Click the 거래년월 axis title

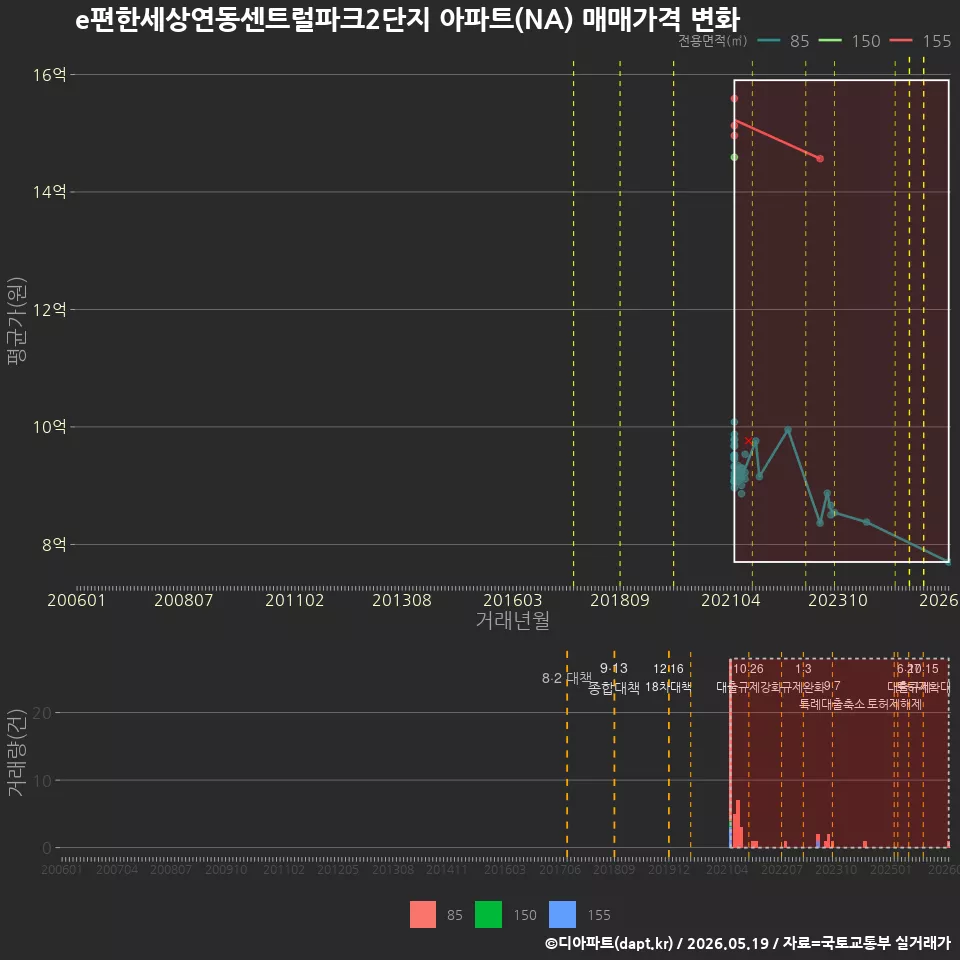(x=512, y=620)
